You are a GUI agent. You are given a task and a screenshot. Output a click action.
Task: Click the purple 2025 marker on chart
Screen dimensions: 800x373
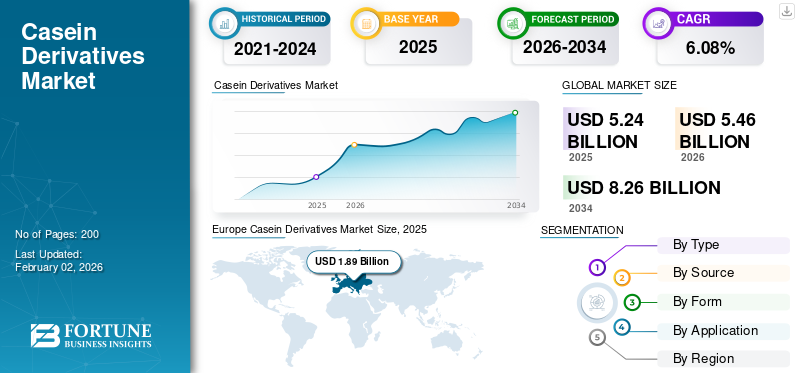click(x=316, y=177)
